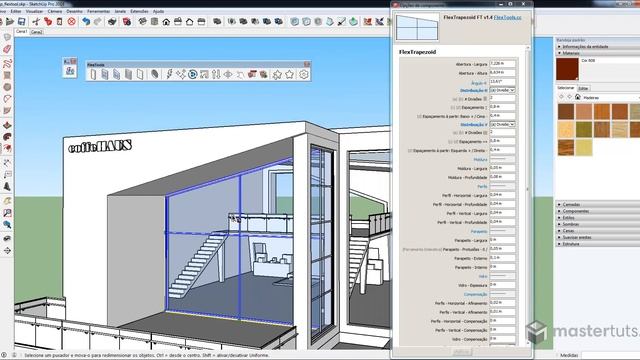Select the Circle tool in left toolbar

point(7,87)
